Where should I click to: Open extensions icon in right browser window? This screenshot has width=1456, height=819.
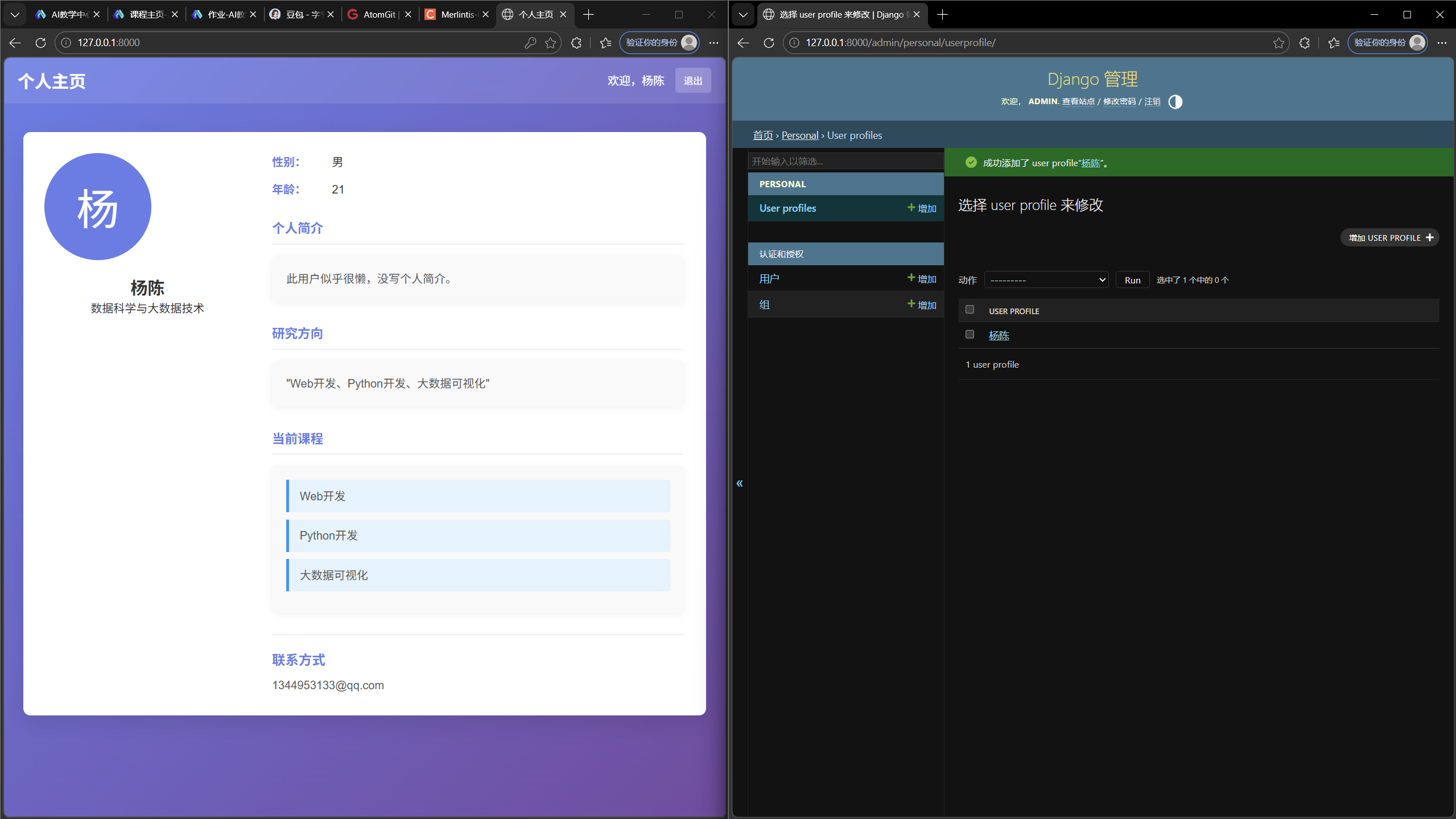pyautogui.click(x=1305, y=43)
